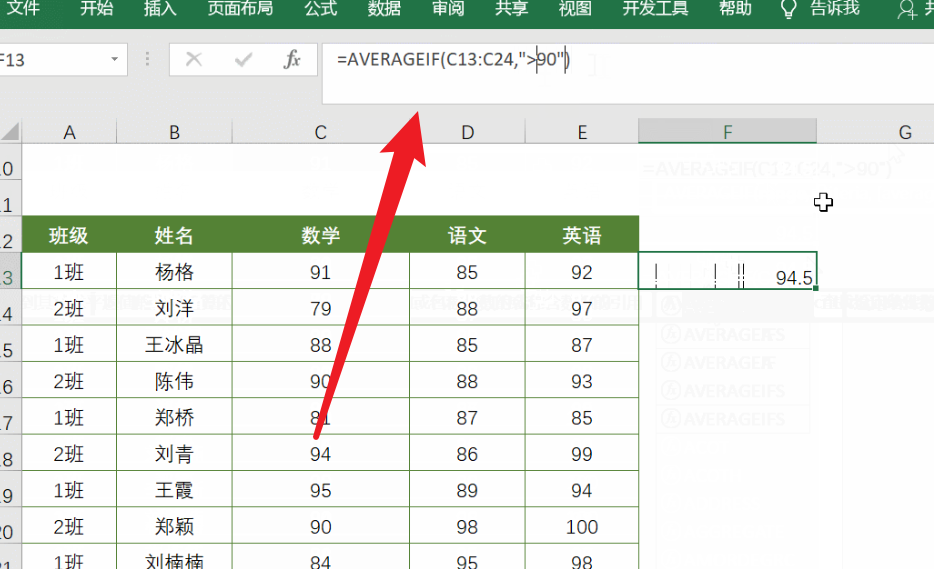Switch to the 视图 ribbon tab
Image resolution: width=934 pixels, height=569 pixels.
(575, 8)
